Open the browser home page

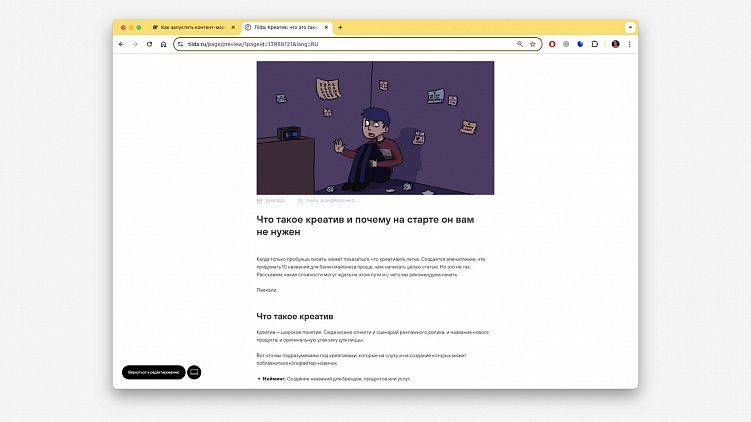(x=163, y=44)
